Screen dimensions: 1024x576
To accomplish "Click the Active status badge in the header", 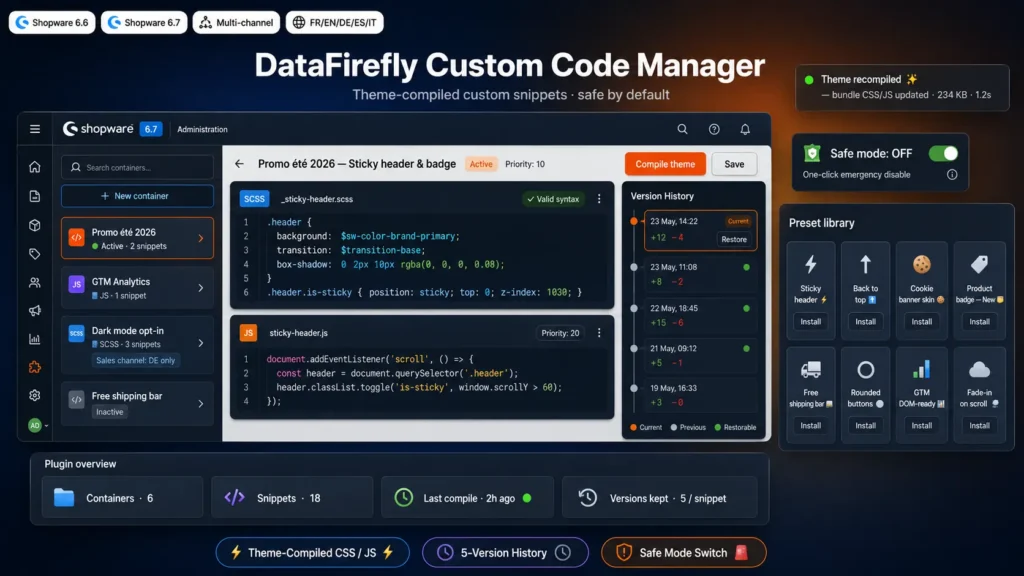I will click(481, 164).
